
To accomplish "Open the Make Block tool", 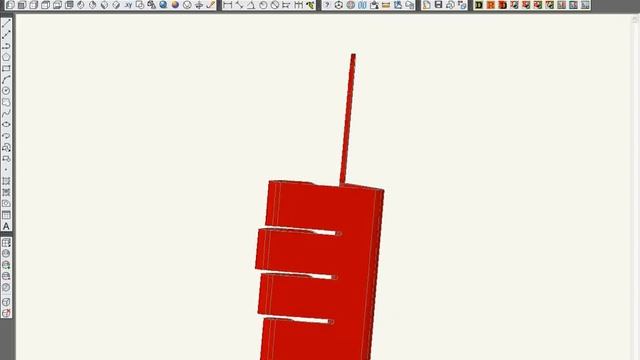I will coord(6,159).
